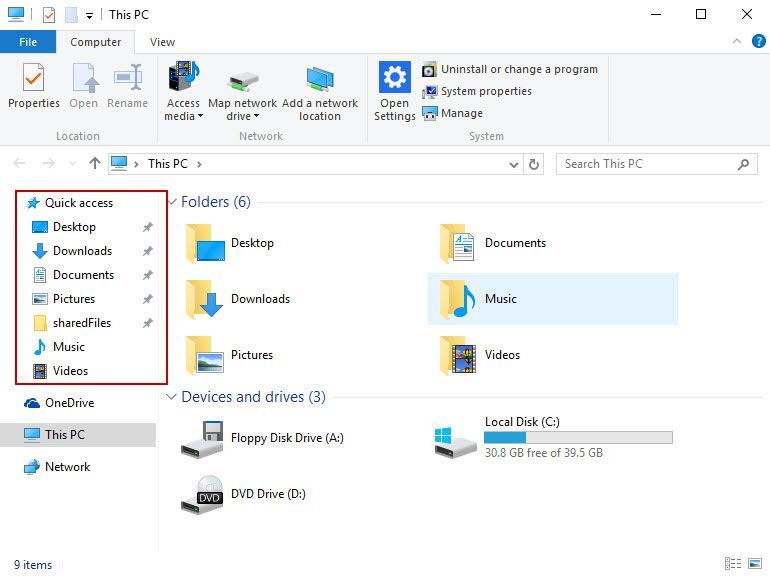
Task: Switch to details view in status bar
Action: click(733, 564)
